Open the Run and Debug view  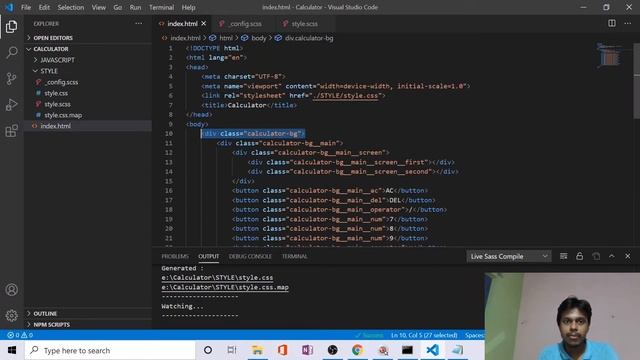point(11,104)
